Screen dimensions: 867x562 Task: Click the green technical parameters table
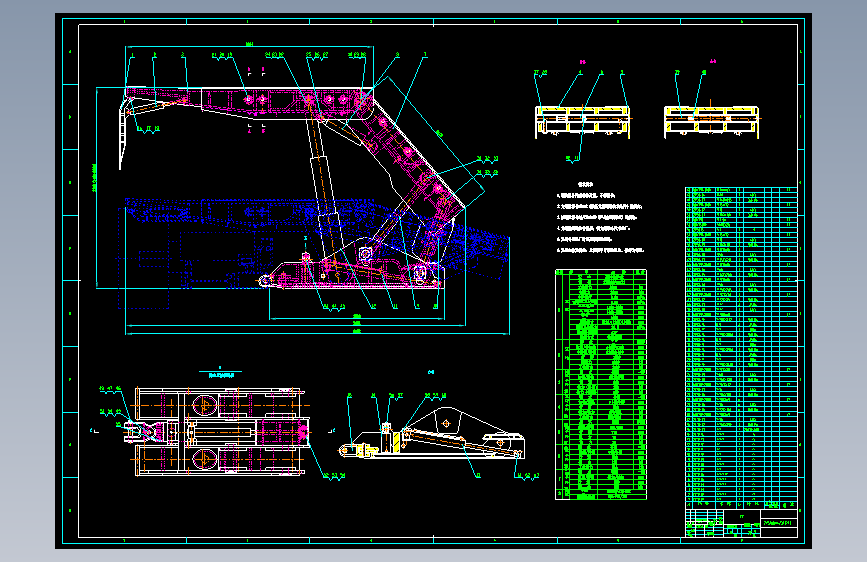[601, 384]
